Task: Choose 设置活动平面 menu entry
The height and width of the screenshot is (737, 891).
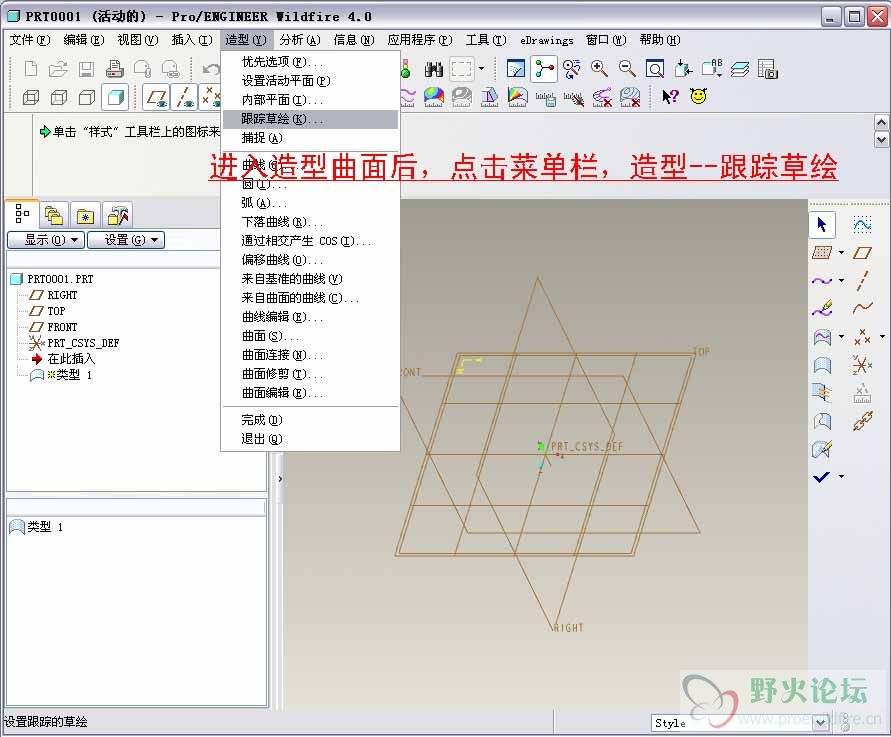Action: 311,81
